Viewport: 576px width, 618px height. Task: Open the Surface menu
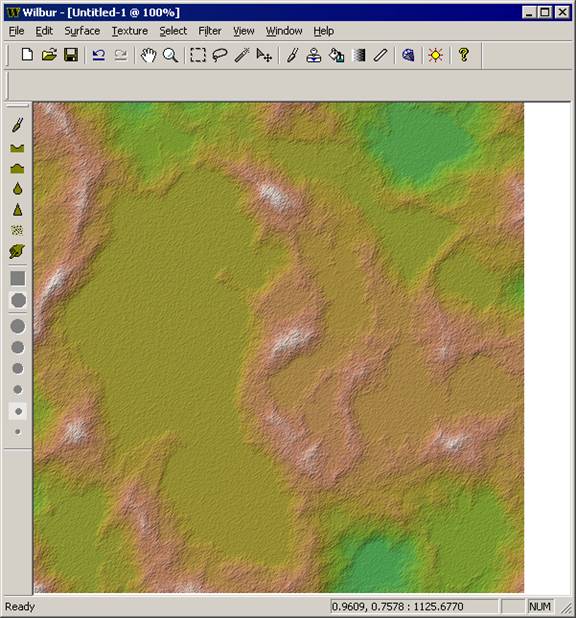coord(82,31)
